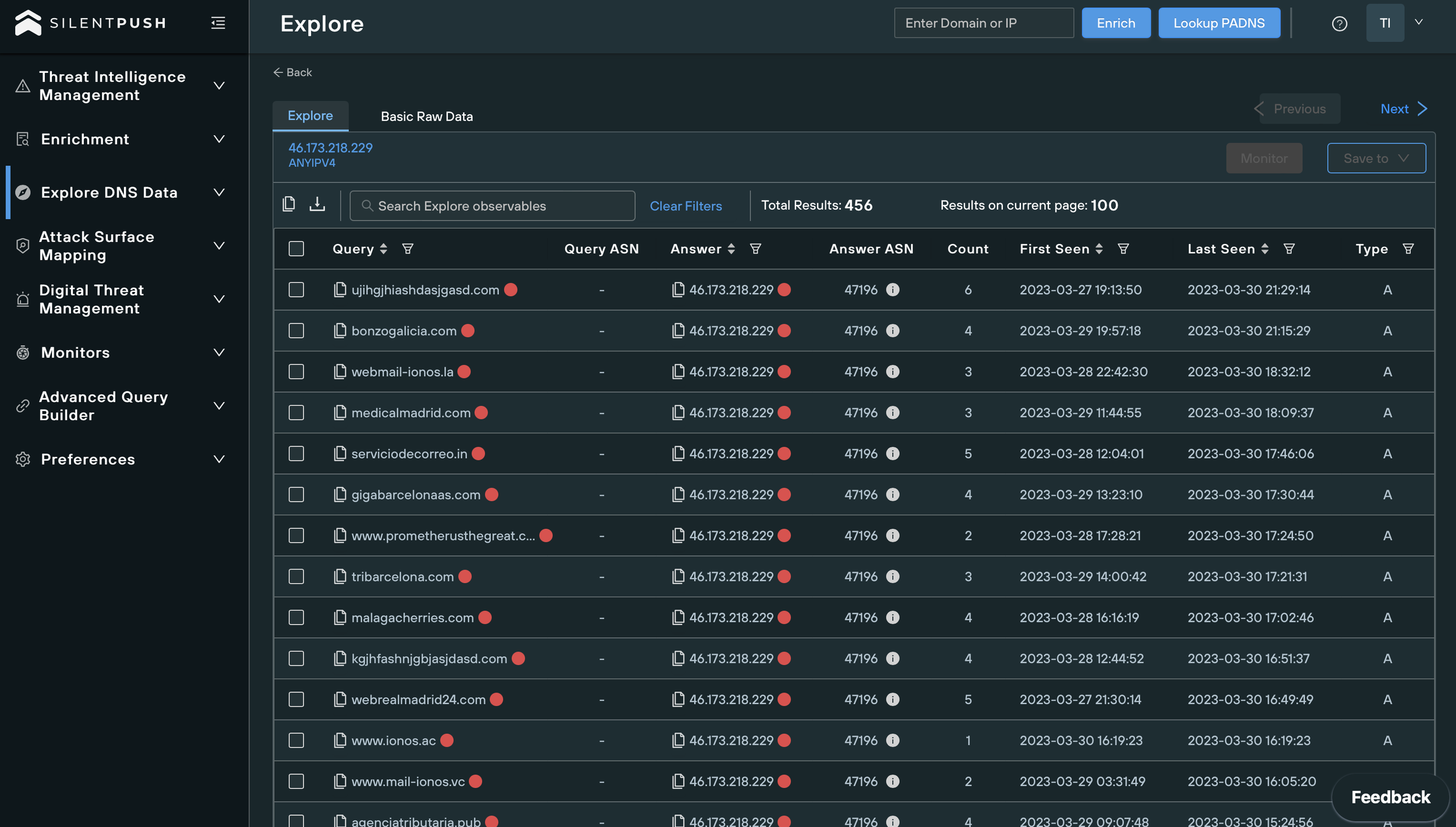Open the Save to dropdown
Viewport: 1456px width, 827px height.
pos(1376,158)
